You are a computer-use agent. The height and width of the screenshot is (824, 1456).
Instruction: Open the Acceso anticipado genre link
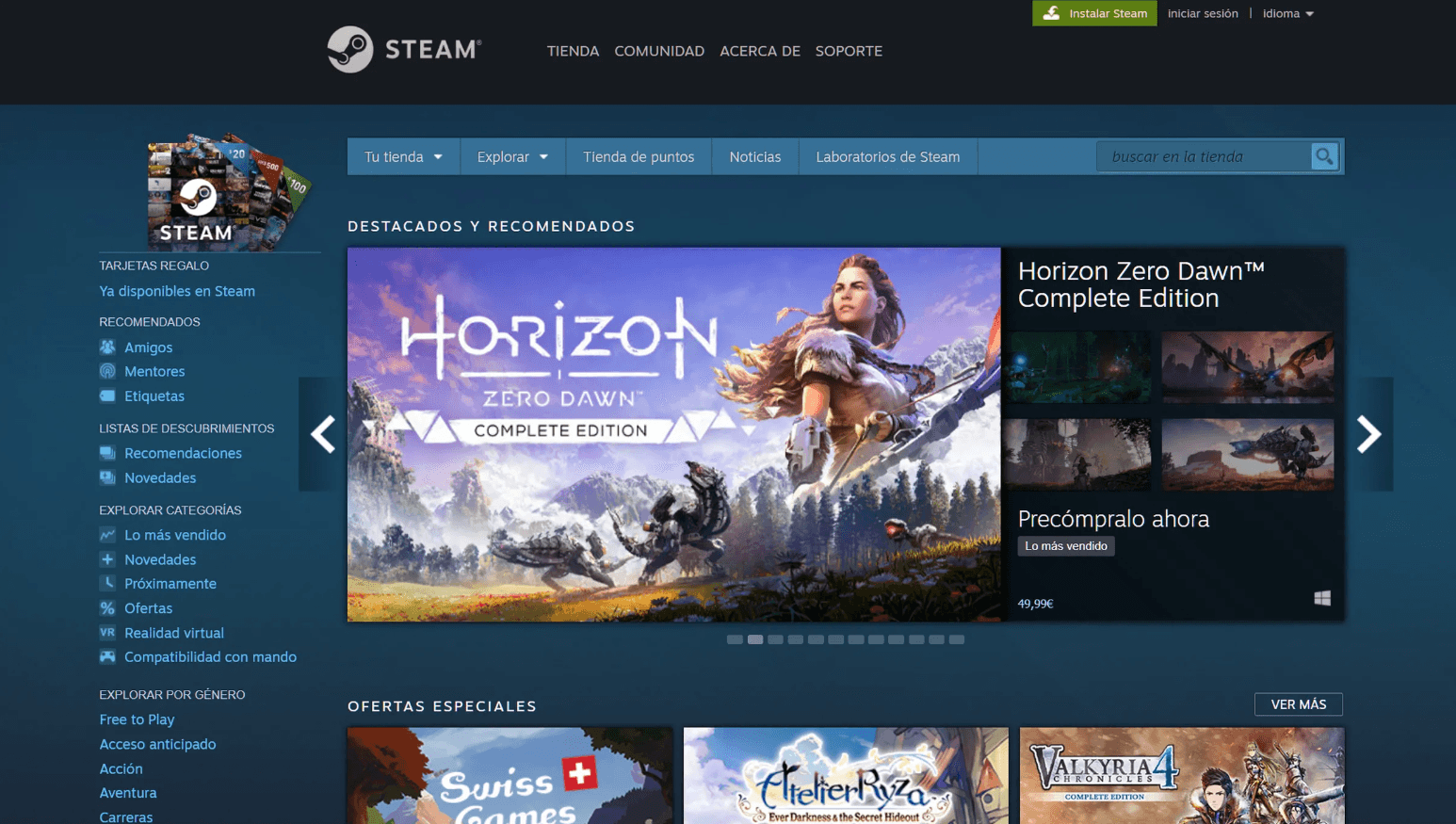click(x=157, y=744)
